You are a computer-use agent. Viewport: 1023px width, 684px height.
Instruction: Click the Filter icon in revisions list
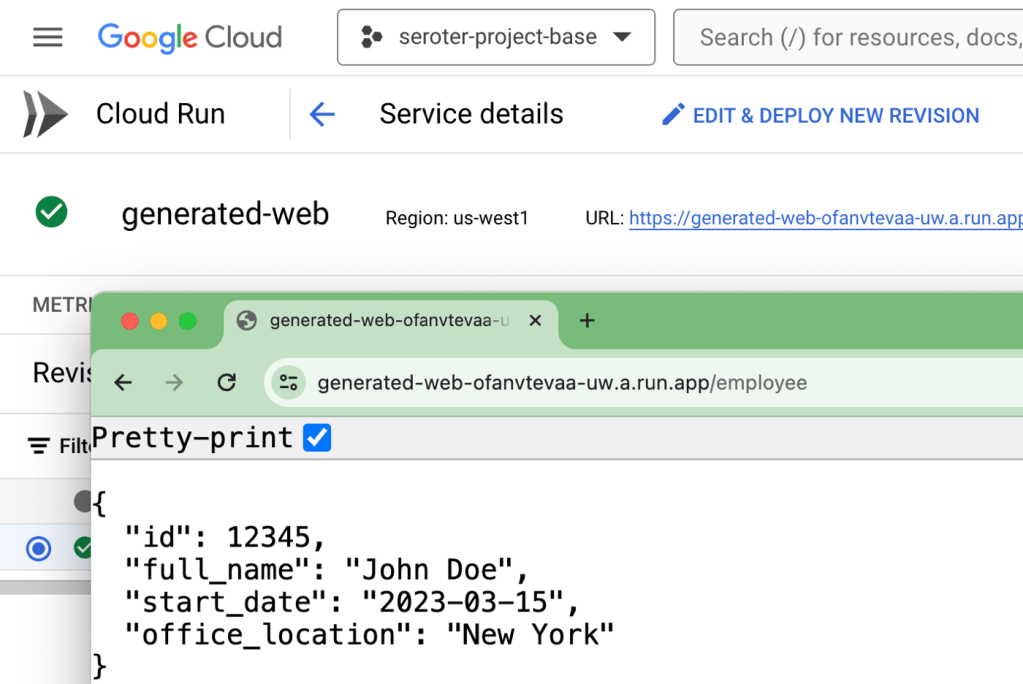point(38,445)
